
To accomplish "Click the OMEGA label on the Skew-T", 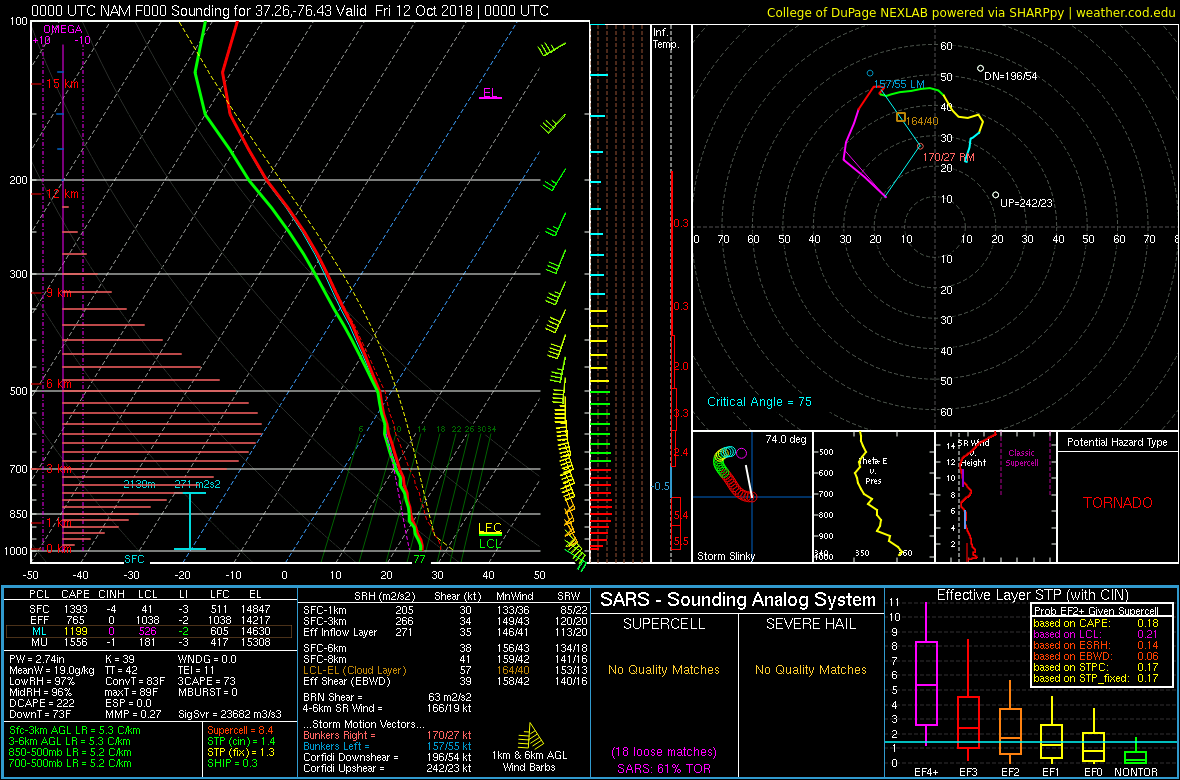I will point(62,29).
